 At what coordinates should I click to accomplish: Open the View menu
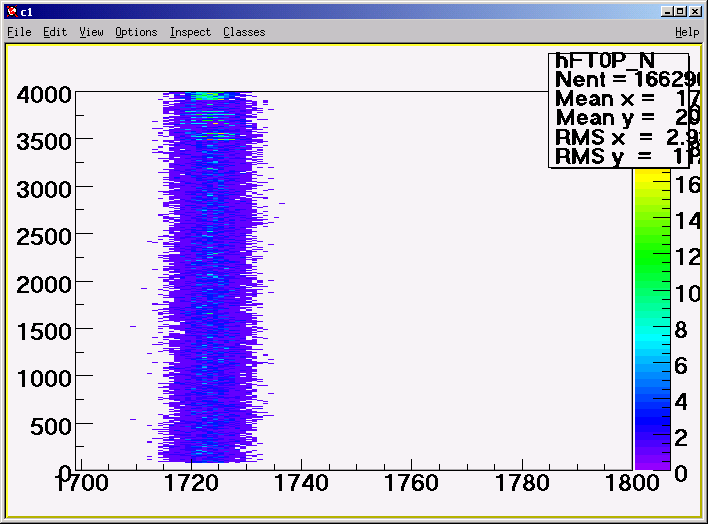[91, 32]
